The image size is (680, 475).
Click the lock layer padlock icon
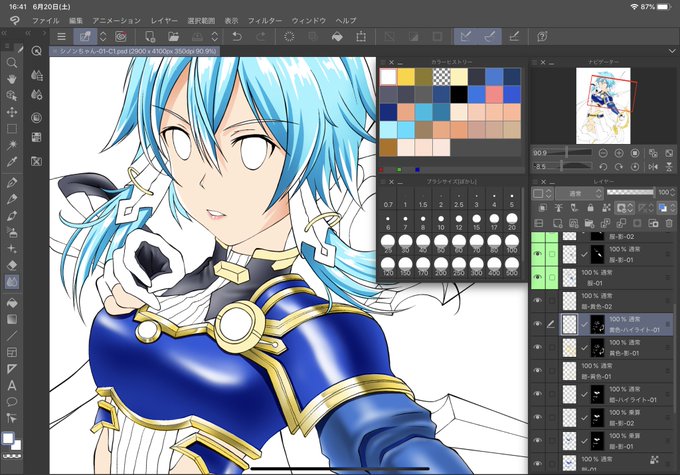point(590,208)
